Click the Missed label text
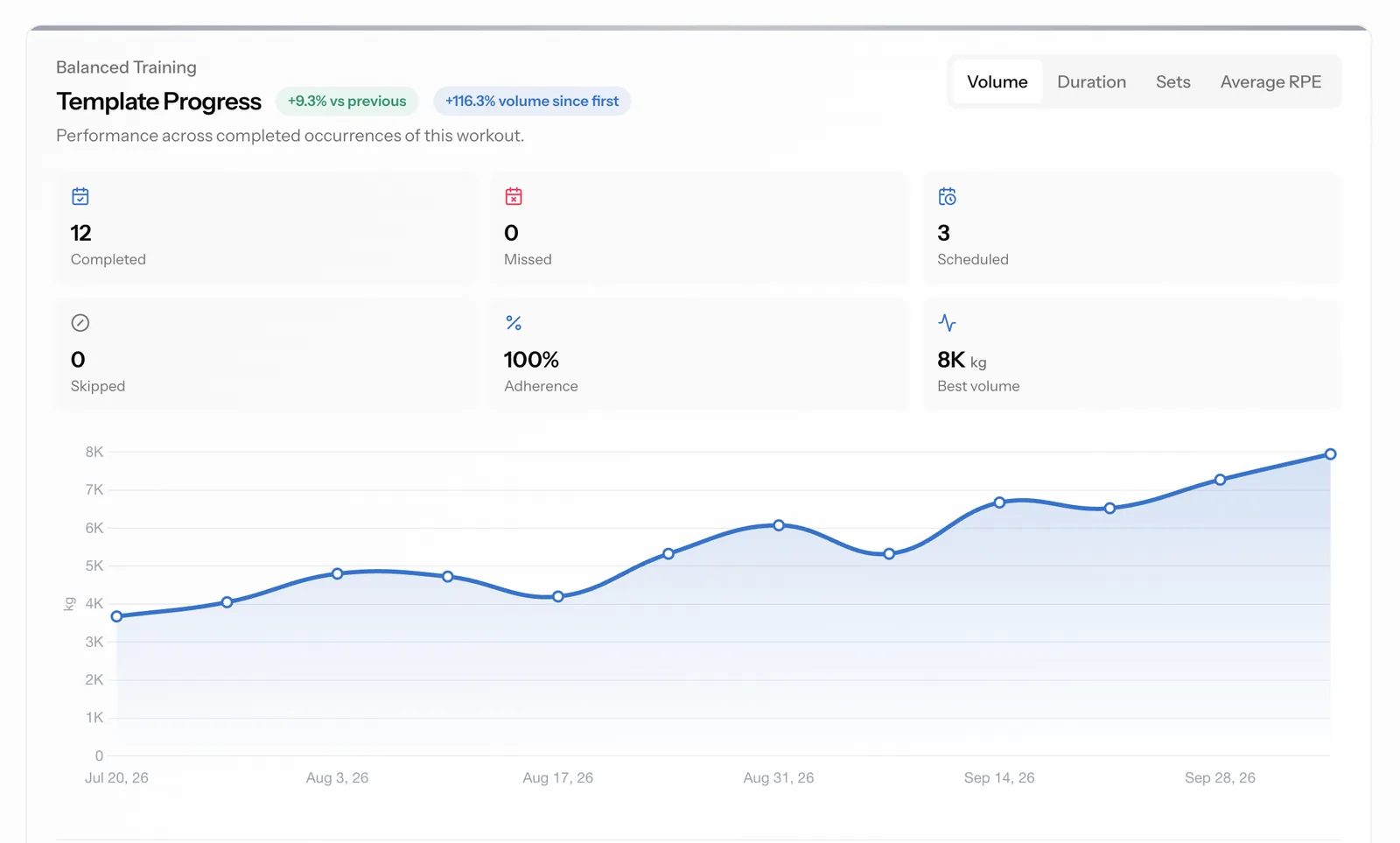The image size is (1400, 843). point(528,259)
